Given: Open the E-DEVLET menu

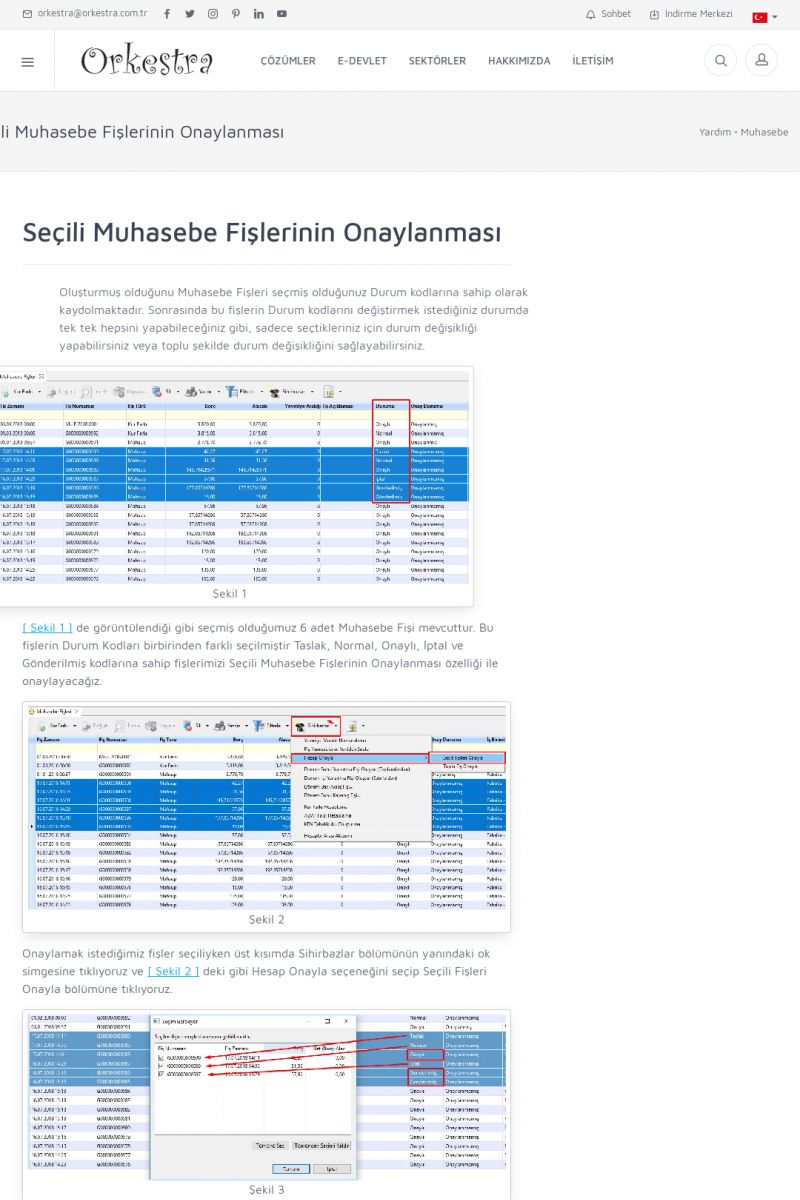Looking at the screenshot, I should click(x=362, y=61).
